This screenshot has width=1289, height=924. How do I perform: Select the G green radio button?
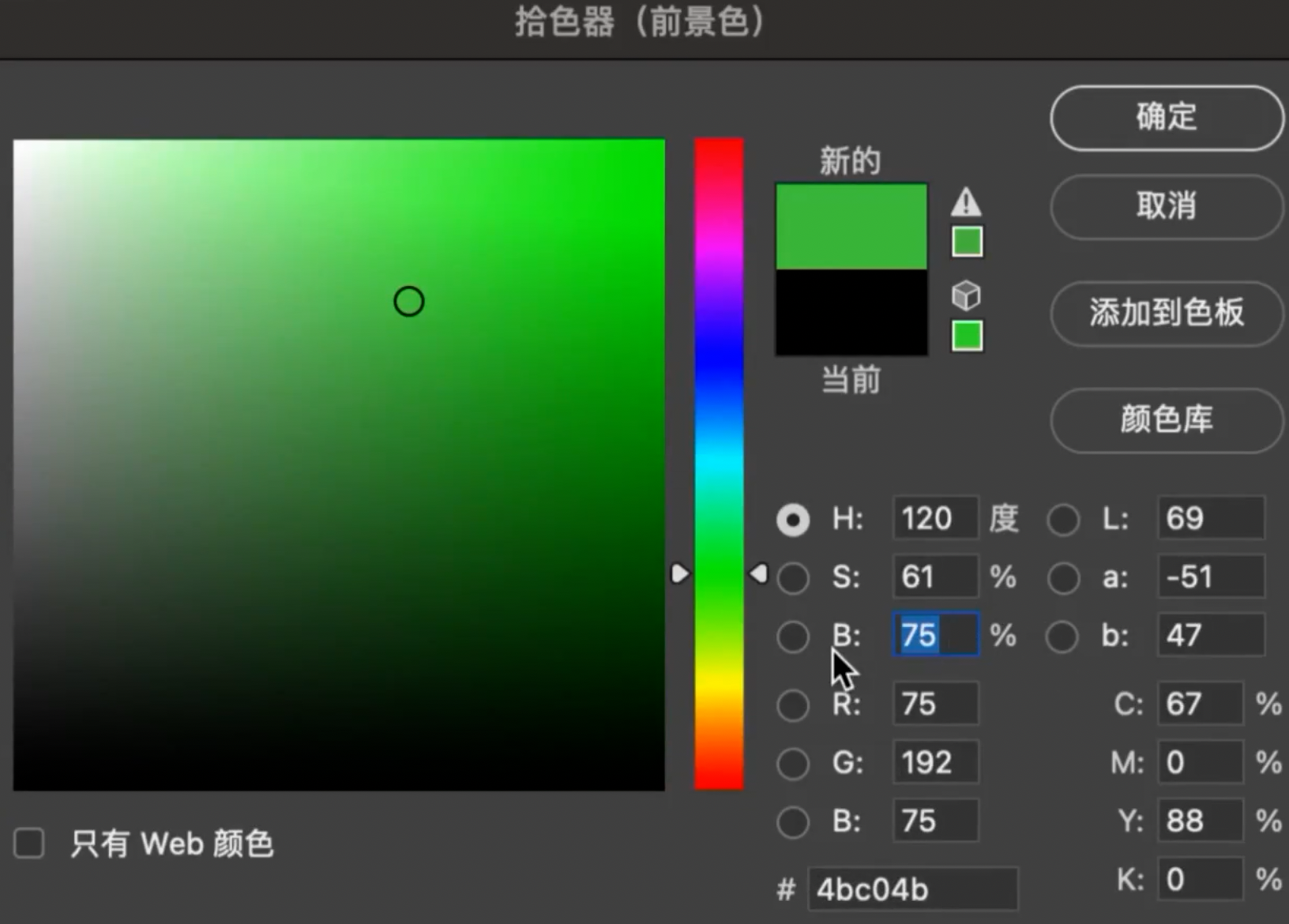click(793, 763)
